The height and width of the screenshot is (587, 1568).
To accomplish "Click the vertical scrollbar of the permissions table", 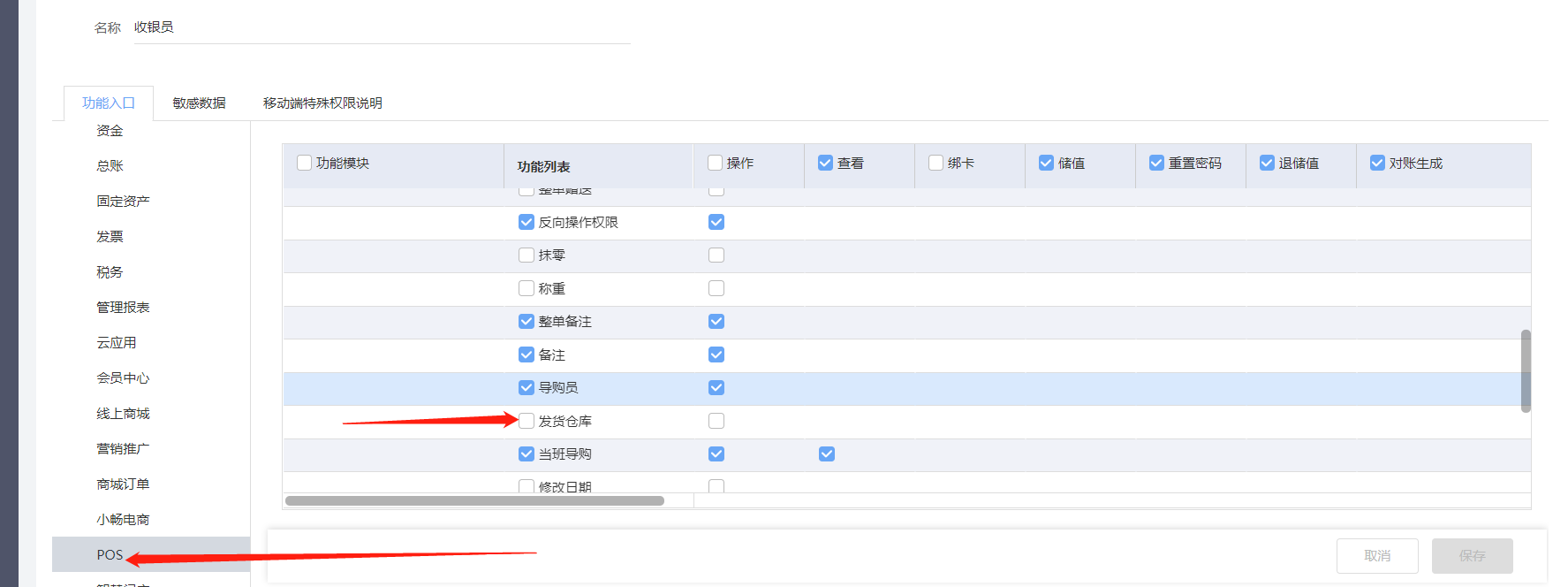I will [1526, 371].
